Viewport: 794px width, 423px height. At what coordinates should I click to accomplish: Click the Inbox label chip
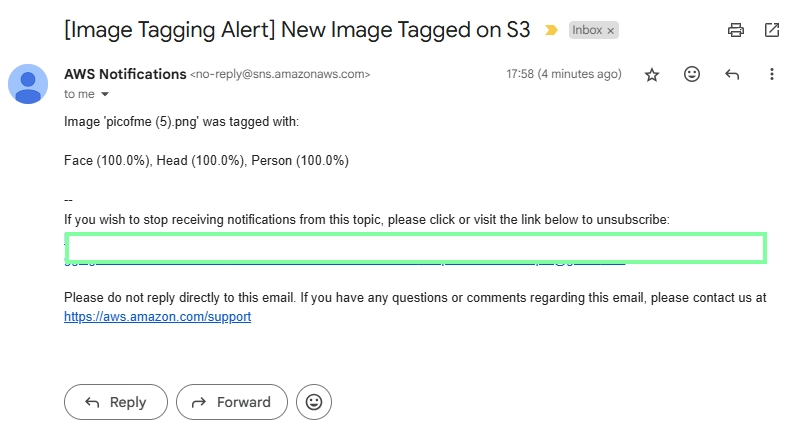click(587, 30)
